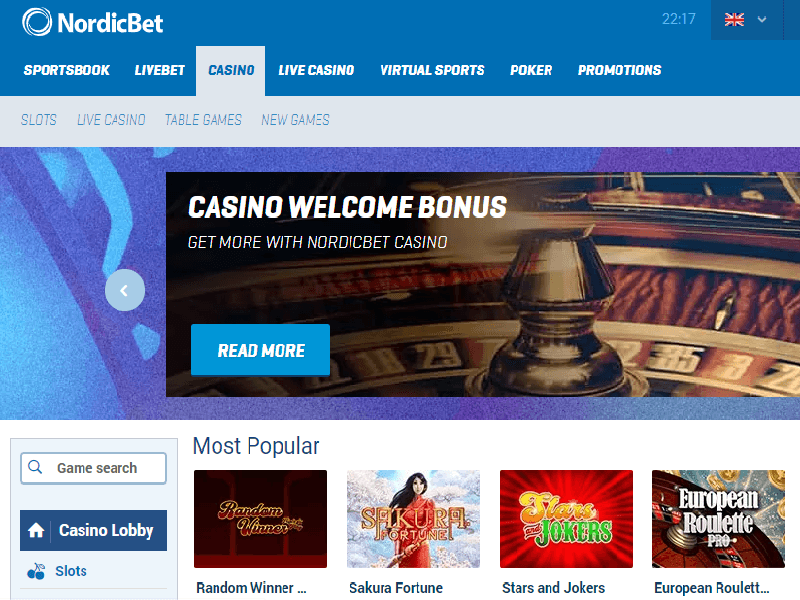This screenshot has height=600, width=800.
Task: Open the Sportsbook menu item
Action: coord(67,70)
